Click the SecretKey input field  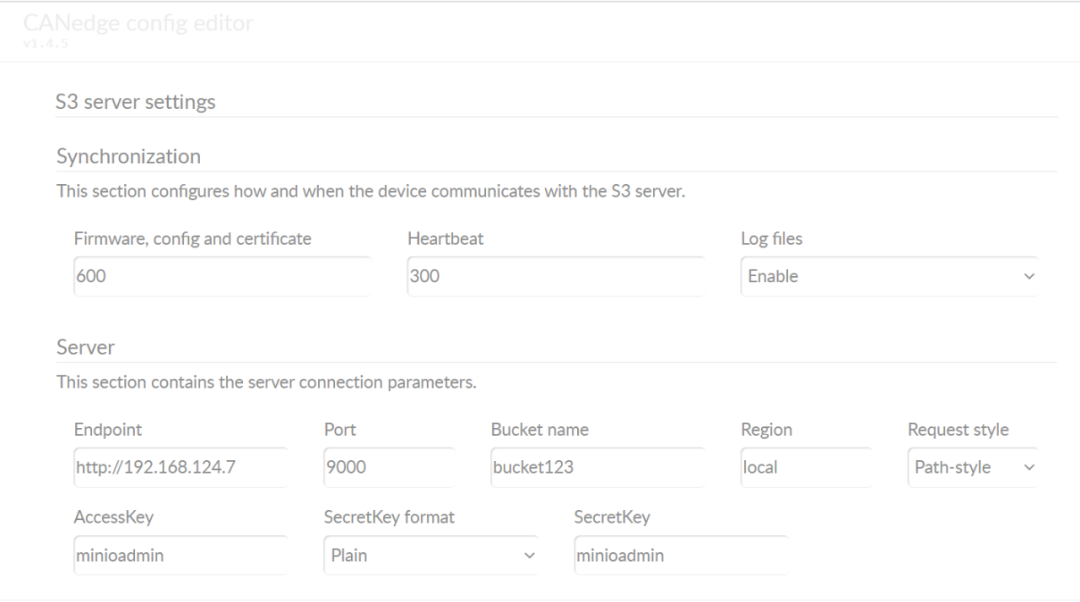tap(679, 555)
